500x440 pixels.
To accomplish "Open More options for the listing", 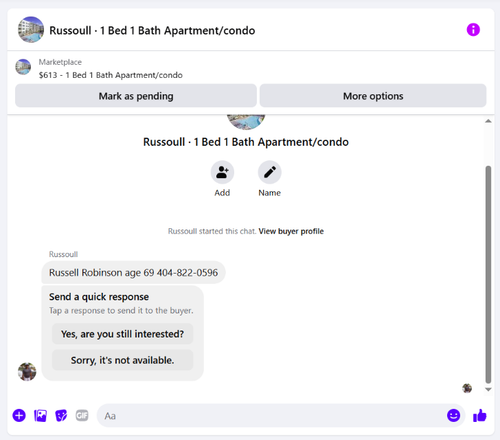I will click(x=373, y=96).
